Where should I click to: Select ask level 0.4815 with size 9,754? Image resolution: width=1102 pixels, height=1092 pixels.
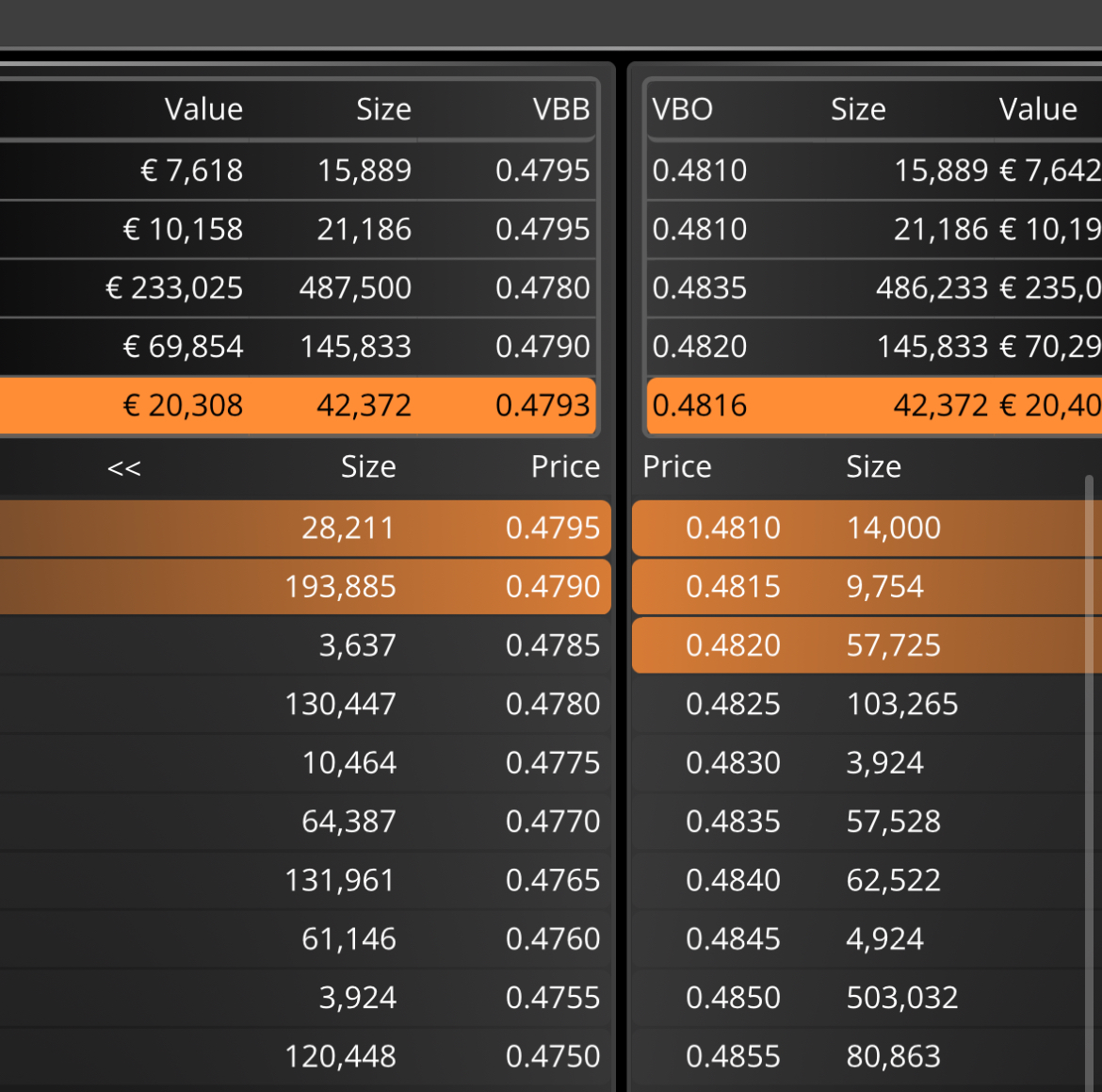point(867,586)
